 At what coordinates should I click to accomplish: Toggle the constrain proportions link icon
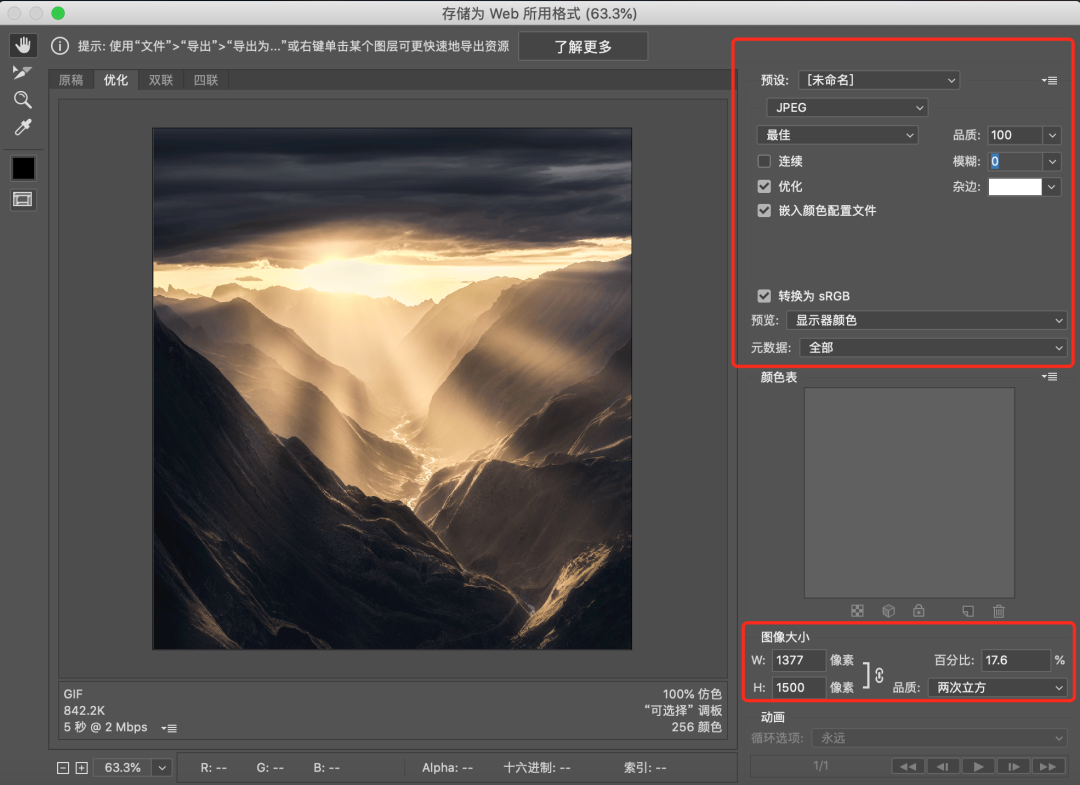pos(880,676)
